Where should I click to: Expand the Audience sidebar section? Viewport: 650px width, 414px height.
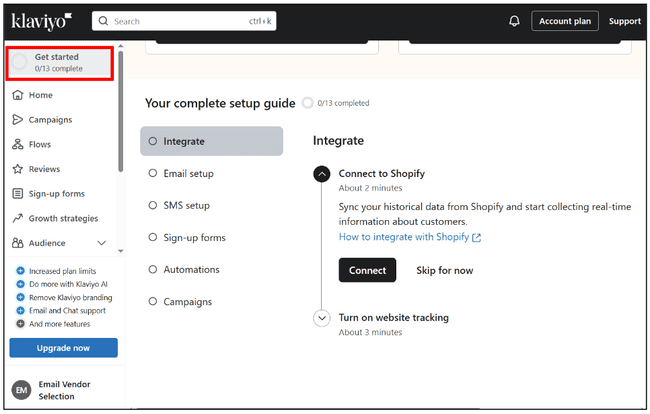coord(101,243)
